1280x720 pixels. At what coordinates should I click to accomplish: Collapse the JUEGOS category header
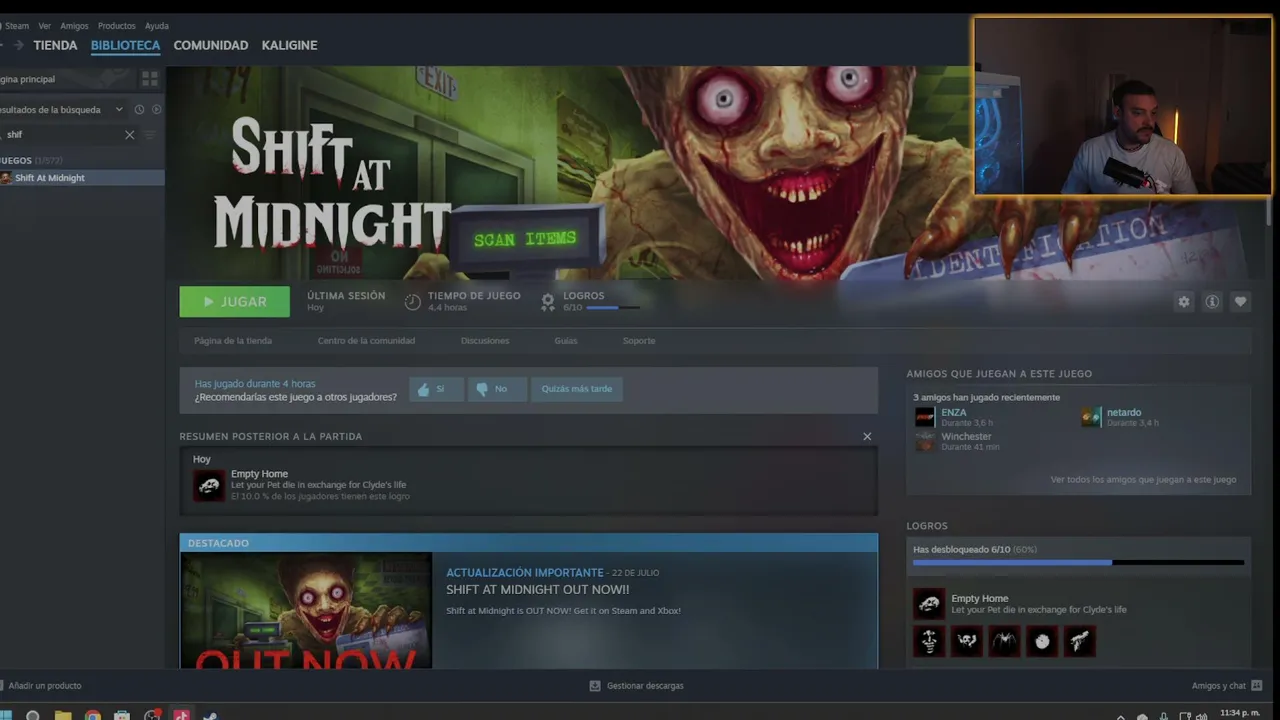point(32,161)
